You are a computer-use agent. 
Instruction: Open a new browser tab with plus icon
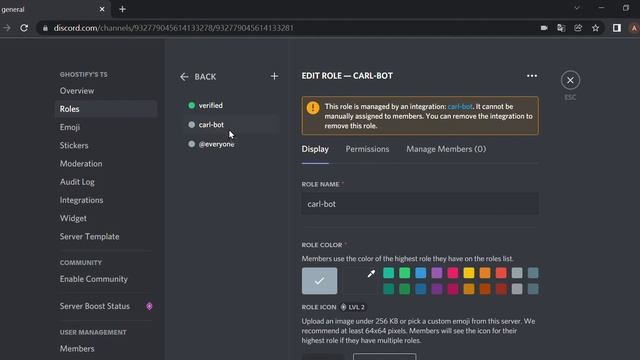click(x=122, y=9)
